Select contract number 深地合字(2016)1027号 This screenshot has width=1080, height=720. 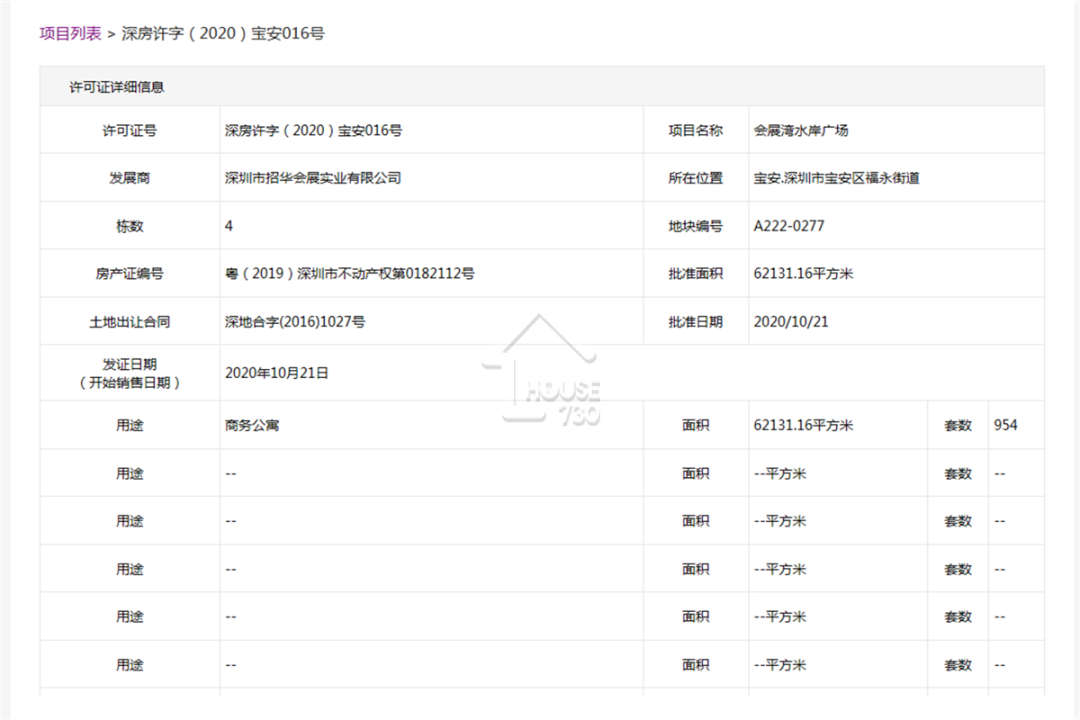(x=295, y=322)
